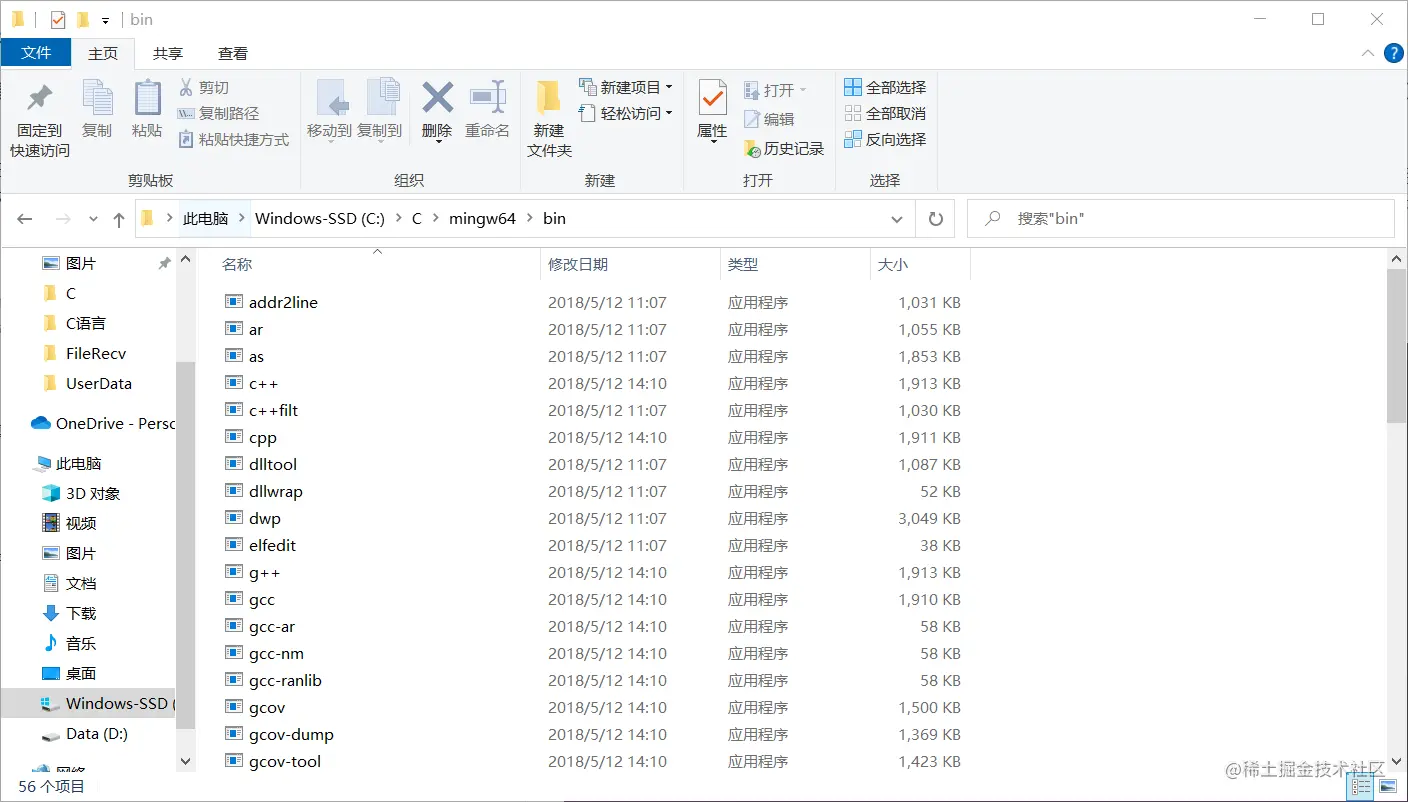Open the 打开 dropdown in the ribbon
This screenshot has width=1408, height=802.
pyautogui.click(x=775, y=90)
